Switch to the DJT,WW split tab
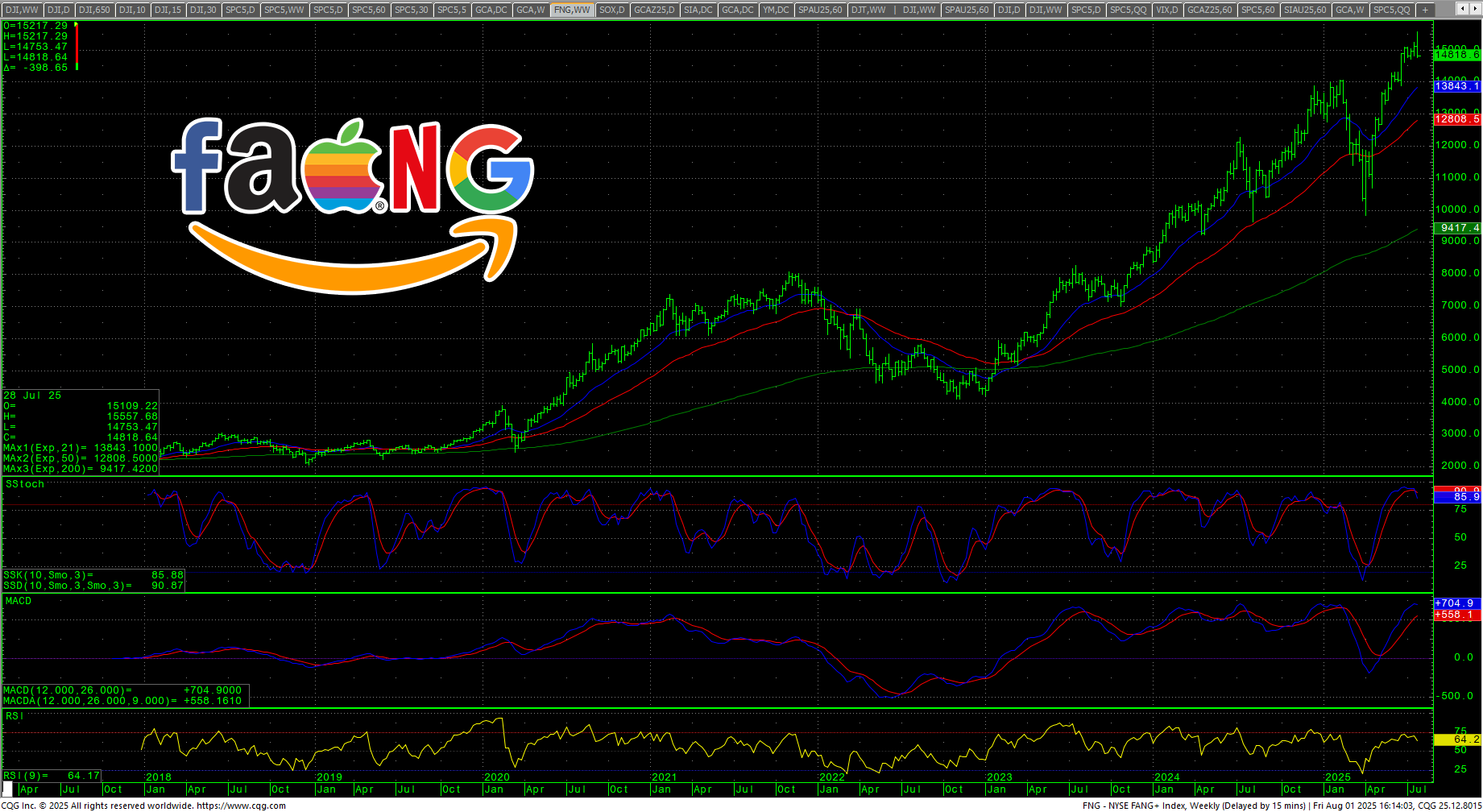Screen dimensions: 1483x812 [x=868, y=10]
